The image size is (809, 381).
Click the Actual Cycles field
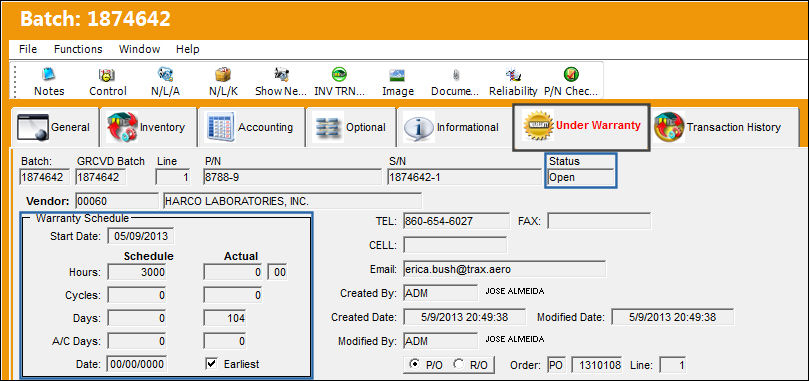pos(233,295)
